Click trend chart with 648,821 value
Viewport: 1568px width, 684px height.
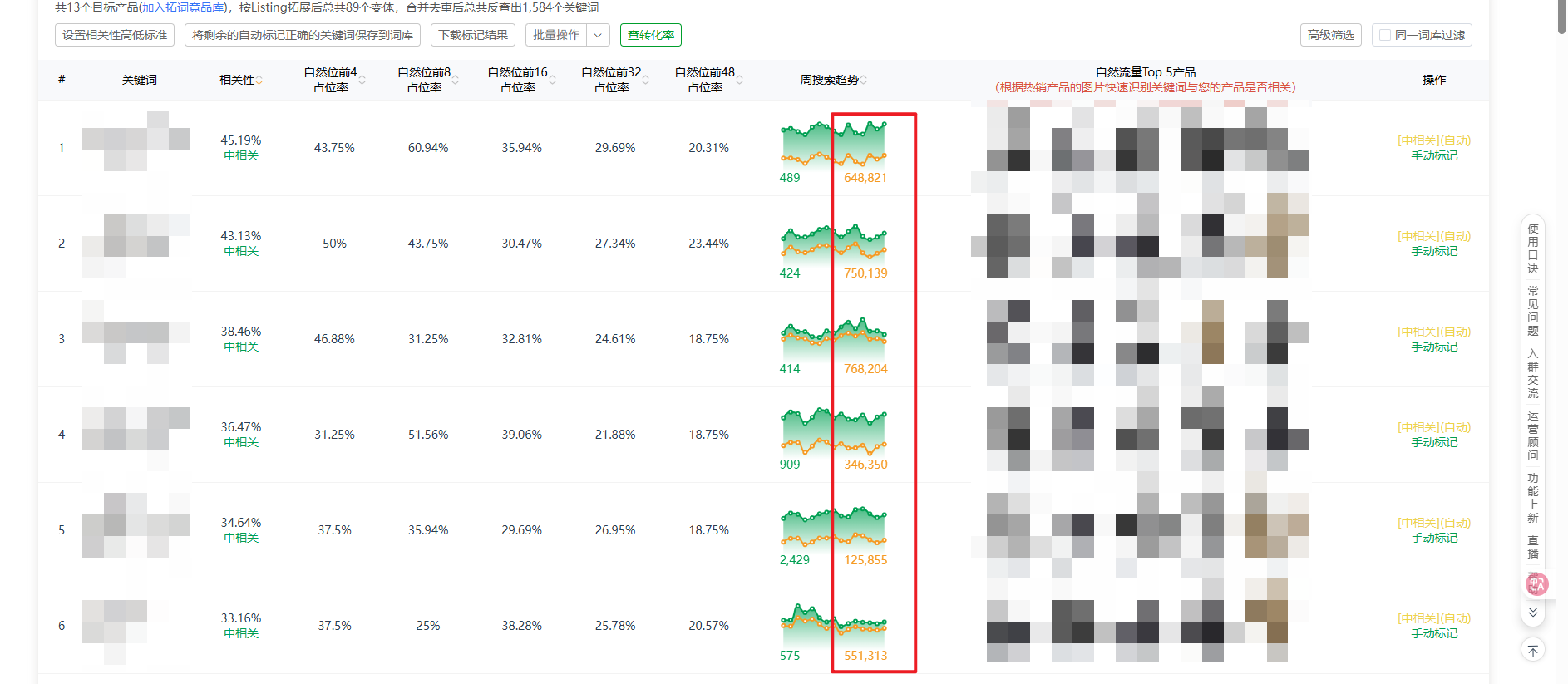click(834, 144)
